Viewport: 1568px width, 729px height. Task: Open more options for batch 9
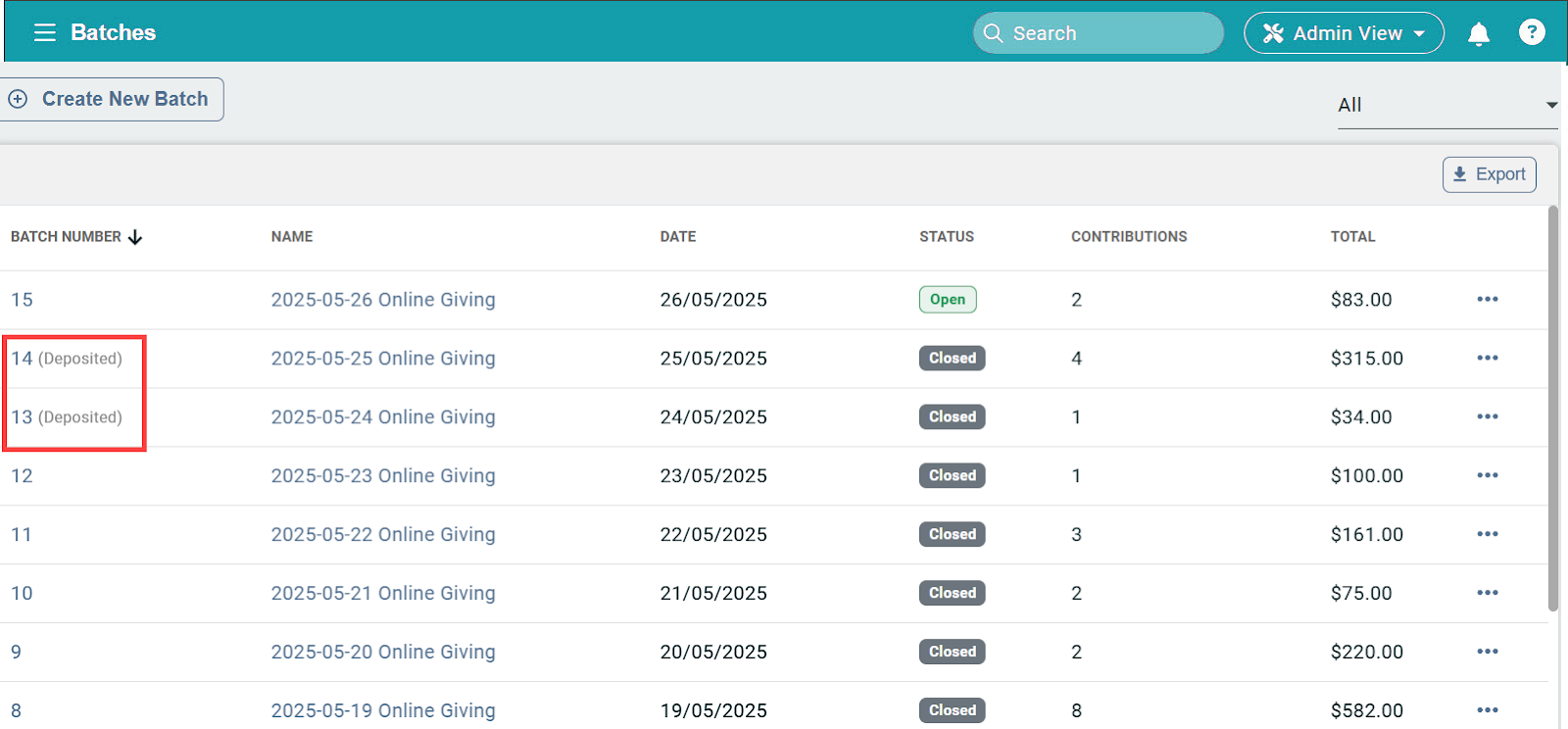pos(1488,652)
